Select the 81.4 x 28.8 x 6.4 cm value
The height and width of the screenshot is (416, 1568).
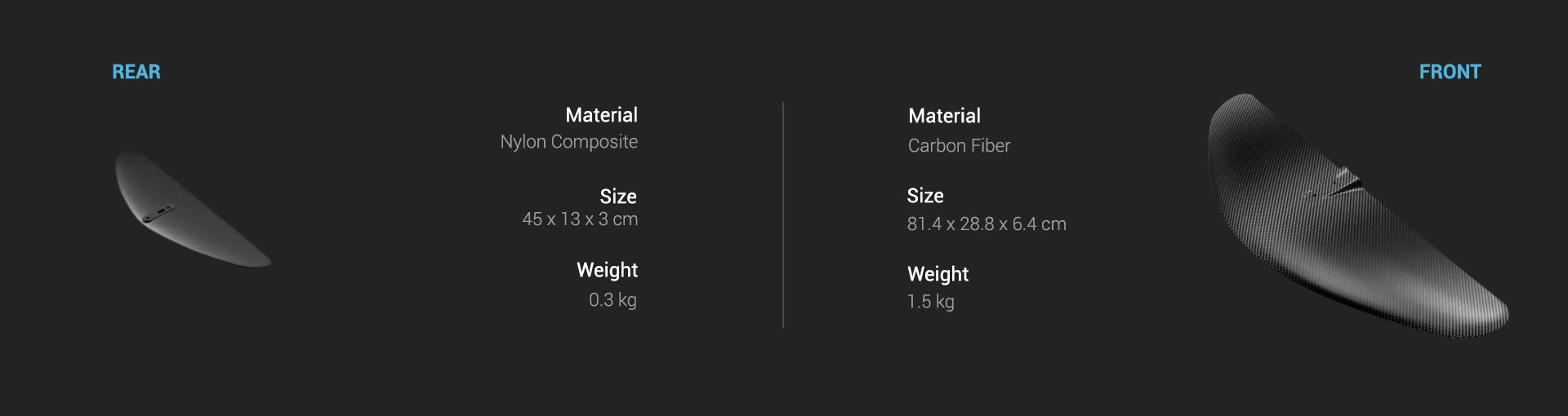pyautogui.click(x=986, y=224)
